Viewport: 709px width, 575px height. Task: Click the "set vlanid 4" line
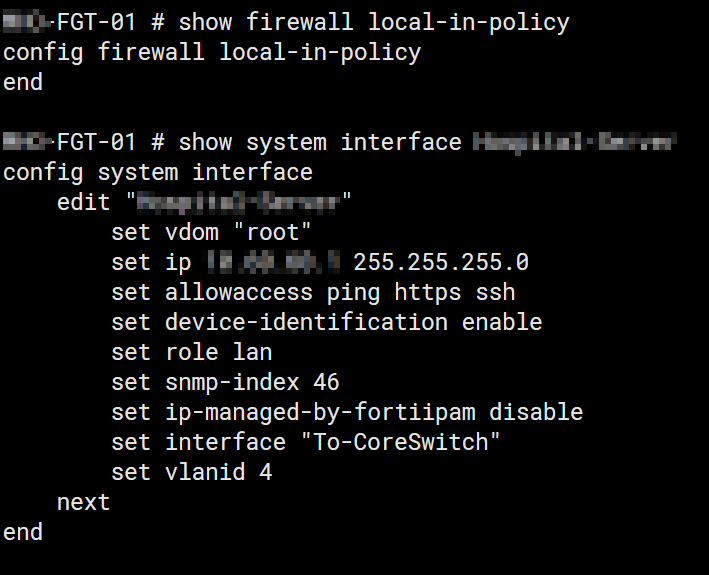coord(191,472)
